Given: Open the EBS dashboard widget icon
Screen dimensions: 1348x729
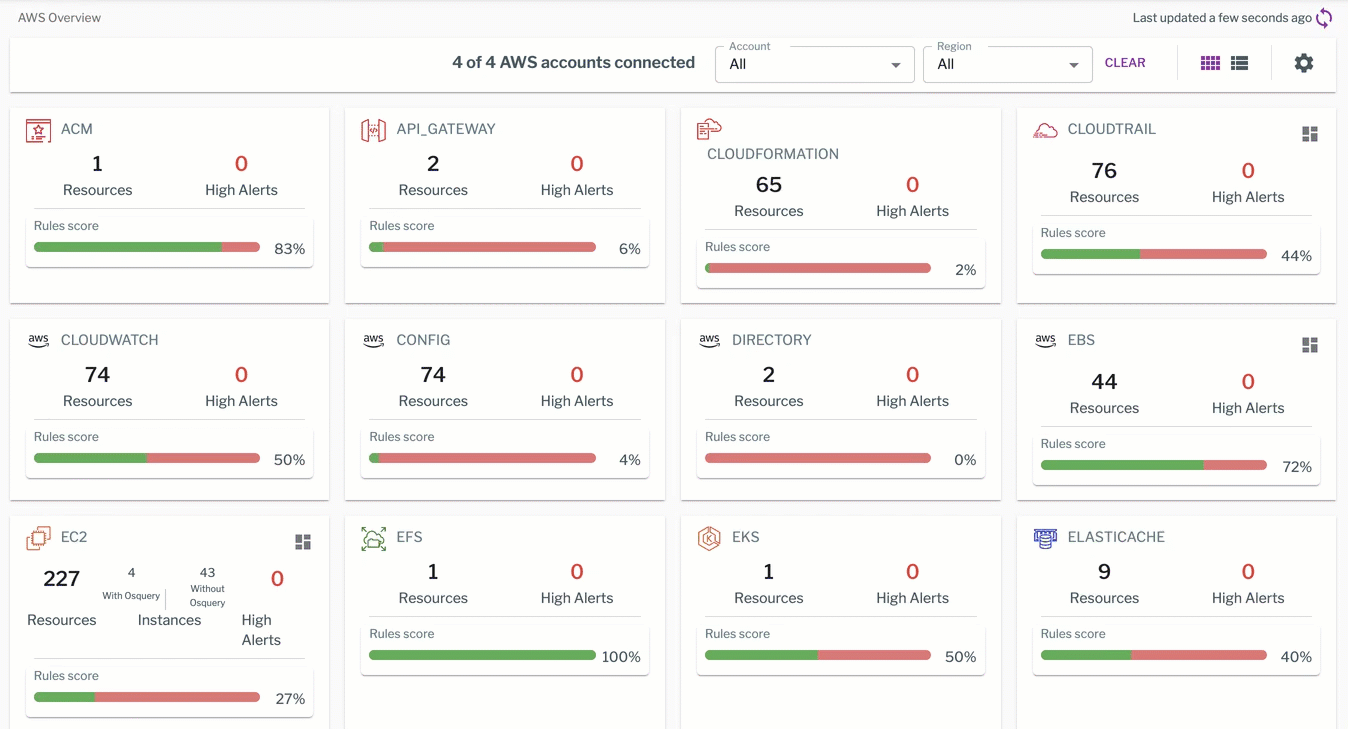Looking at the screenshot, I should point(1310,345).
